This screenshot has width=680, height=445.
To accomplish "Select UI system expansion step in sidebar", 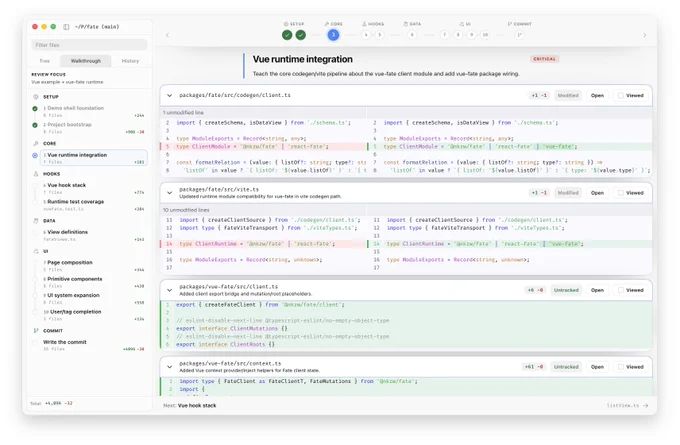I will 94,299.
